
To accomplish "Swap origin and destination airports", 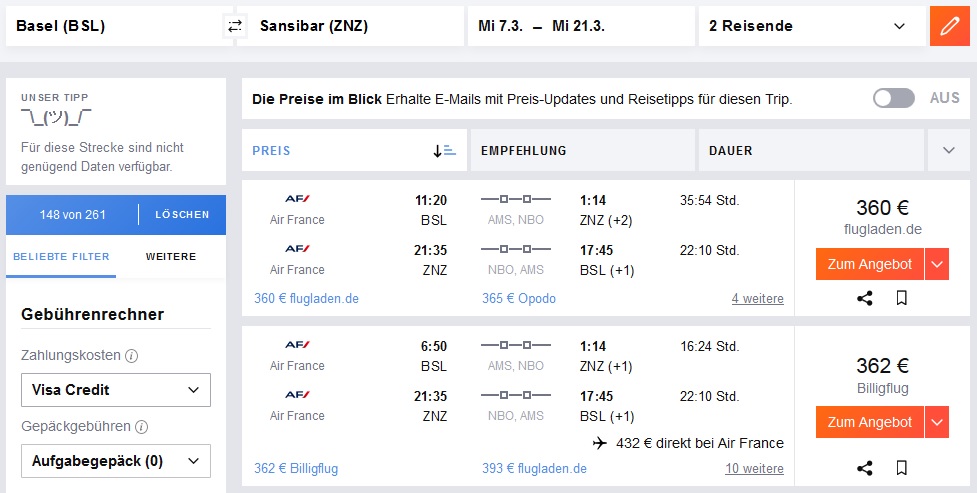I will coord(235,26).
